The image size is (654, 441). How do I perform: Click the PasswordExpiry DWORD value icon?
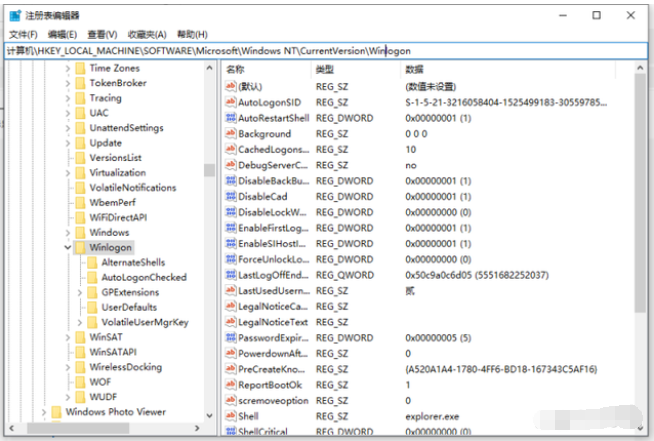click(x=231, y=337)
